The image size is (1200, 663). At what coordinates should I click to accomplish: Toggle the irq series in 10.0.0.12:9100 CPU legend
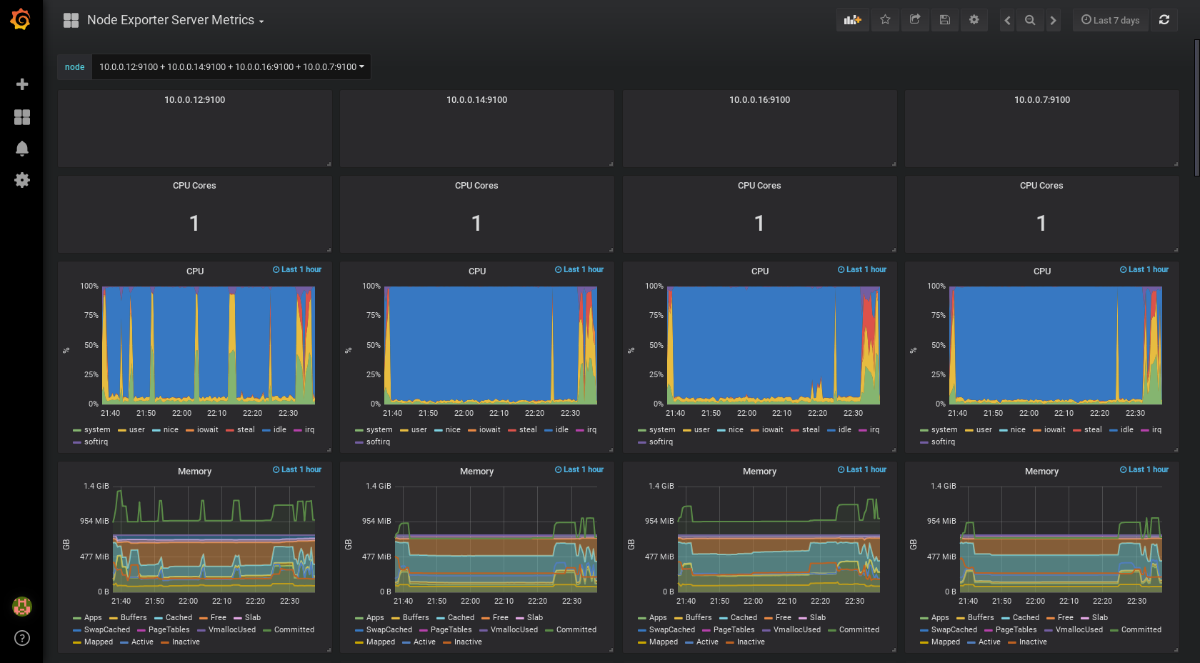309,430
